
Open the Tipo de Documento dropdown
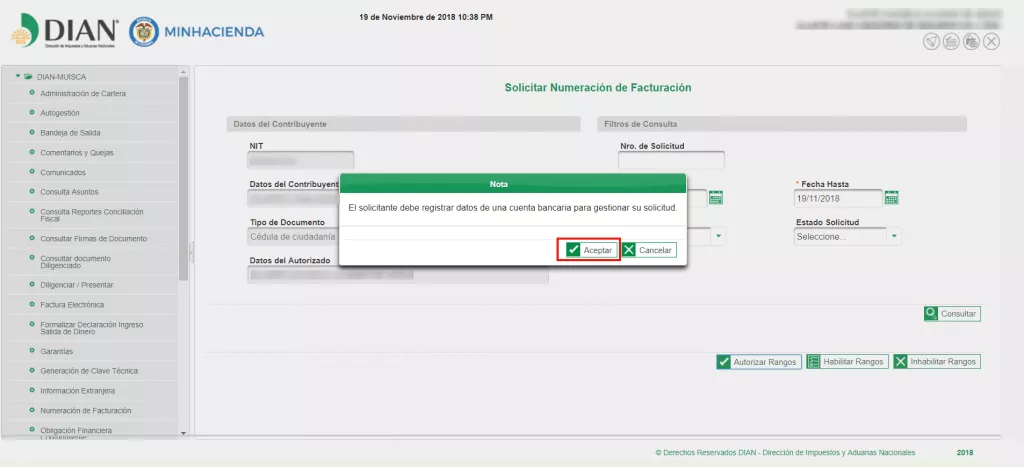[x=717, y=237]
